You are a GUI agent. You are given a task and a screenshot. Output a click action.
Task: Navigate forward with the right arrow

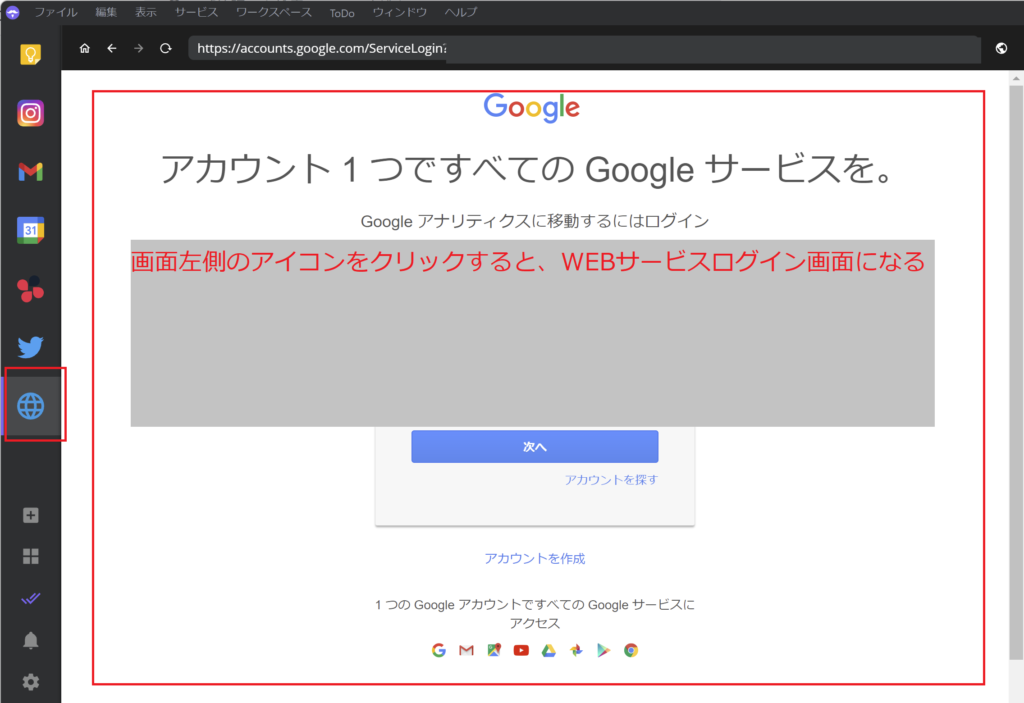coord(138,48)
